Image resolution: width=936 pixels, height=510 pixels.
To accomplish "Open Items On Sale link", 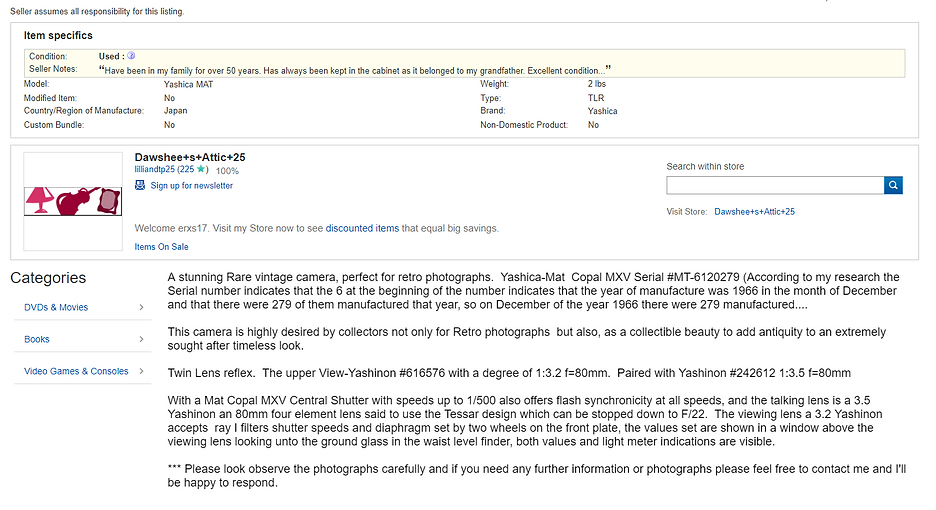I will pos(161,247).
